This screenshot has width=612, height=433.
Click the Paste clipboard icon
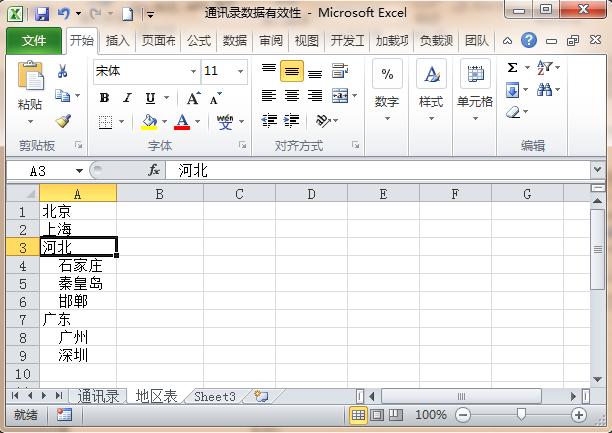tap(30, 75)
